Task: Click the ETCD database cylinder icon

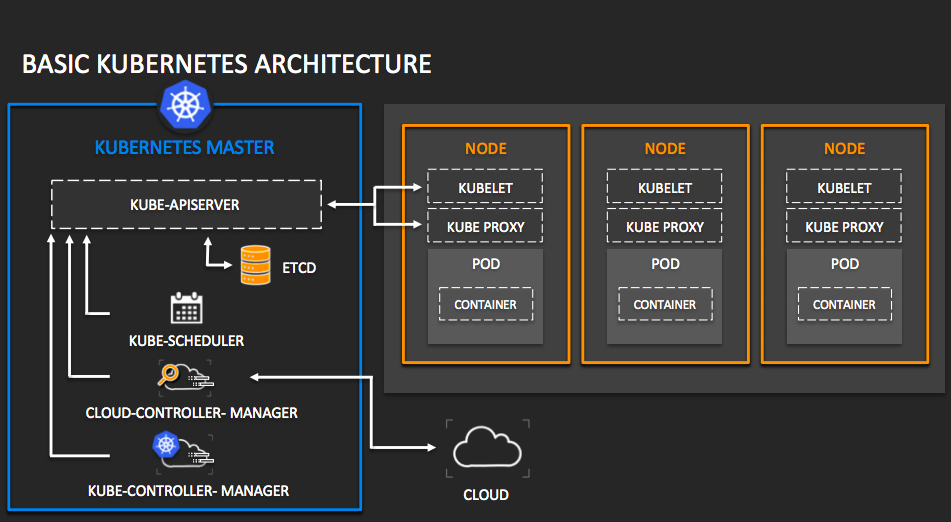Action: (x=256, y=265)
